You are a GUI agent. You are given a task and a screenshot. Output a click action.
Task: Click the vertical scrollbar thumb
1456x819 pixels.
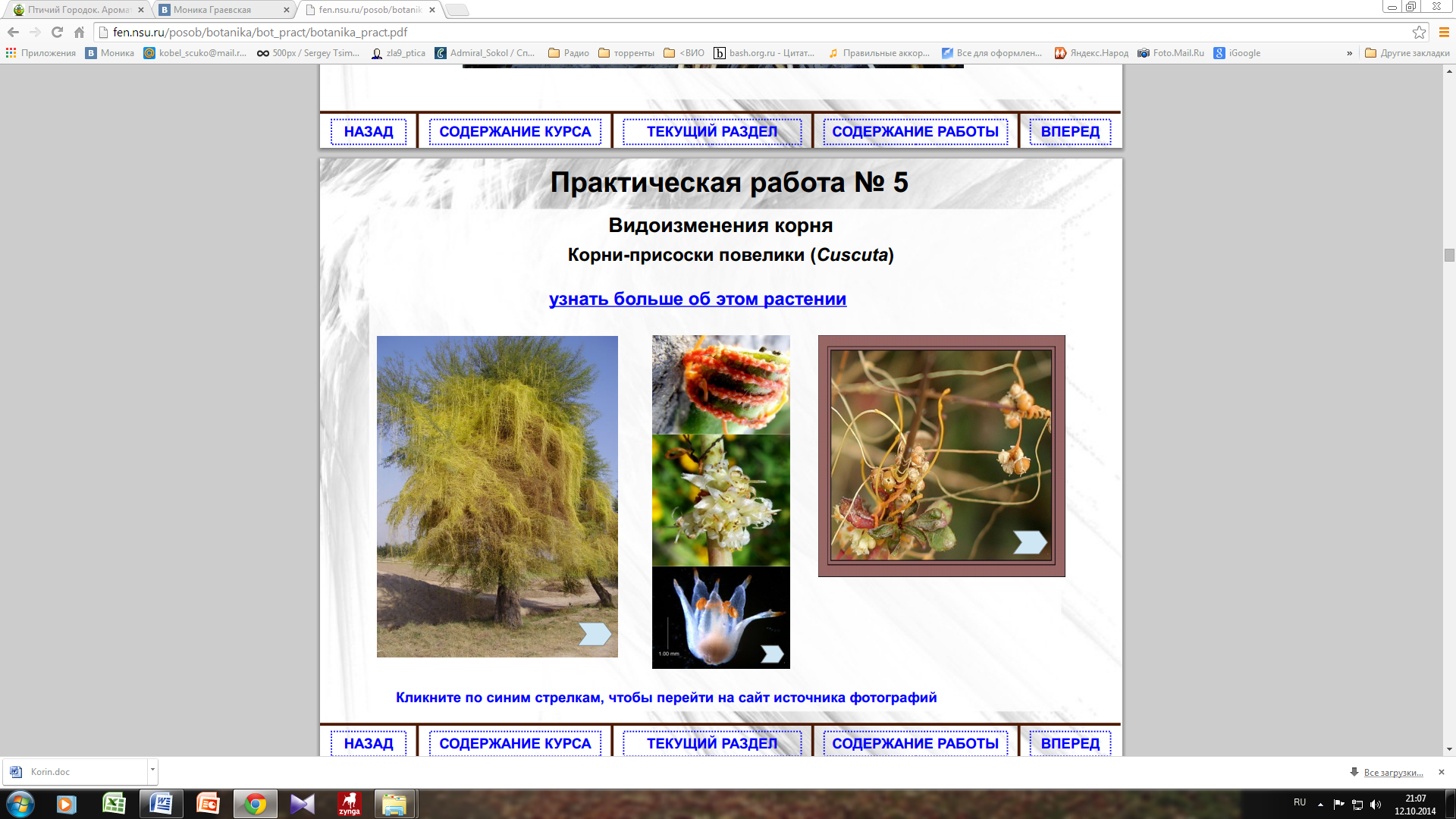click(x=1449, y=255)
